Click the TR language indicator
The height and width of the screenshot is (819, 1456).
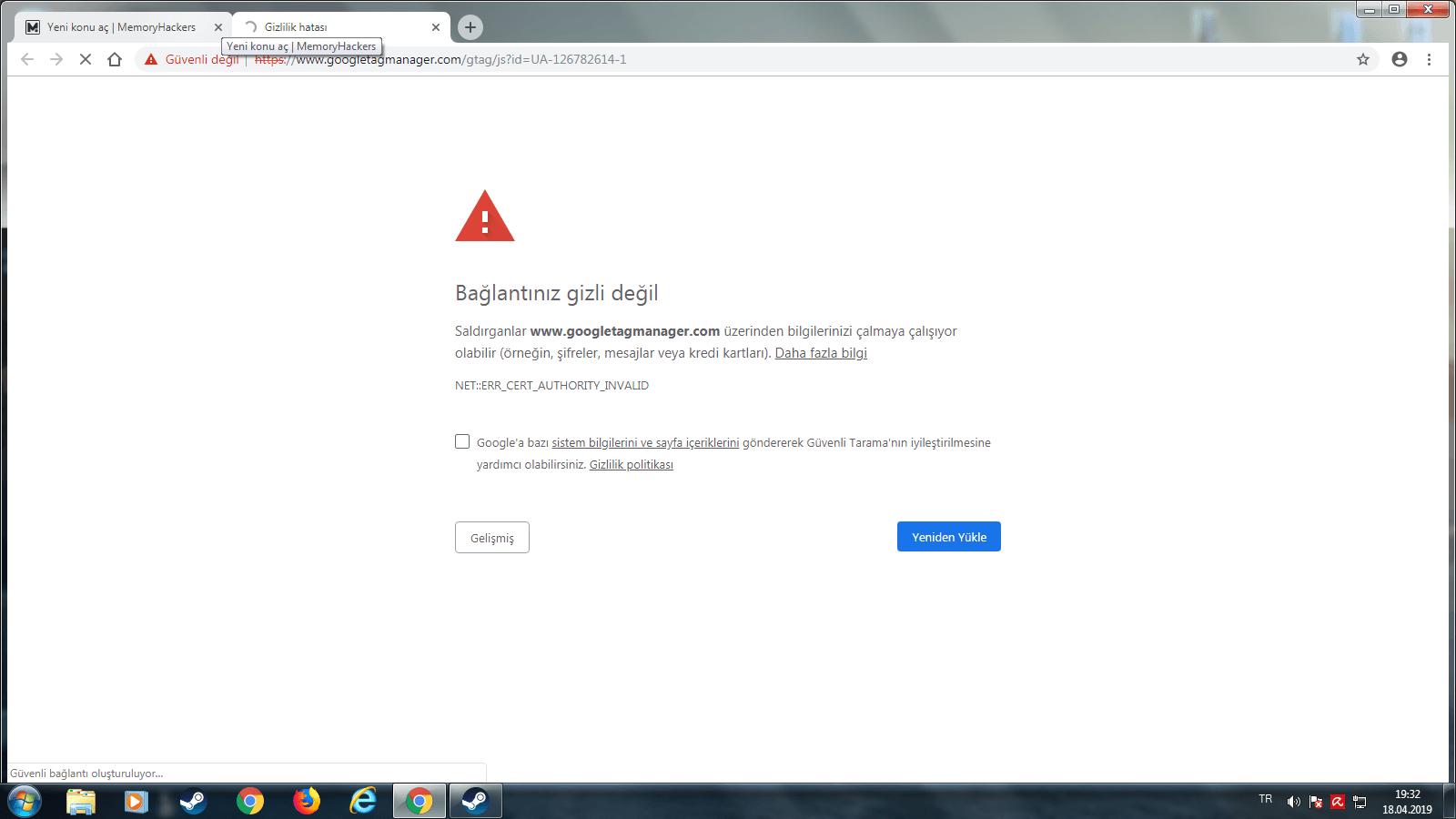tap(1266, 799)
